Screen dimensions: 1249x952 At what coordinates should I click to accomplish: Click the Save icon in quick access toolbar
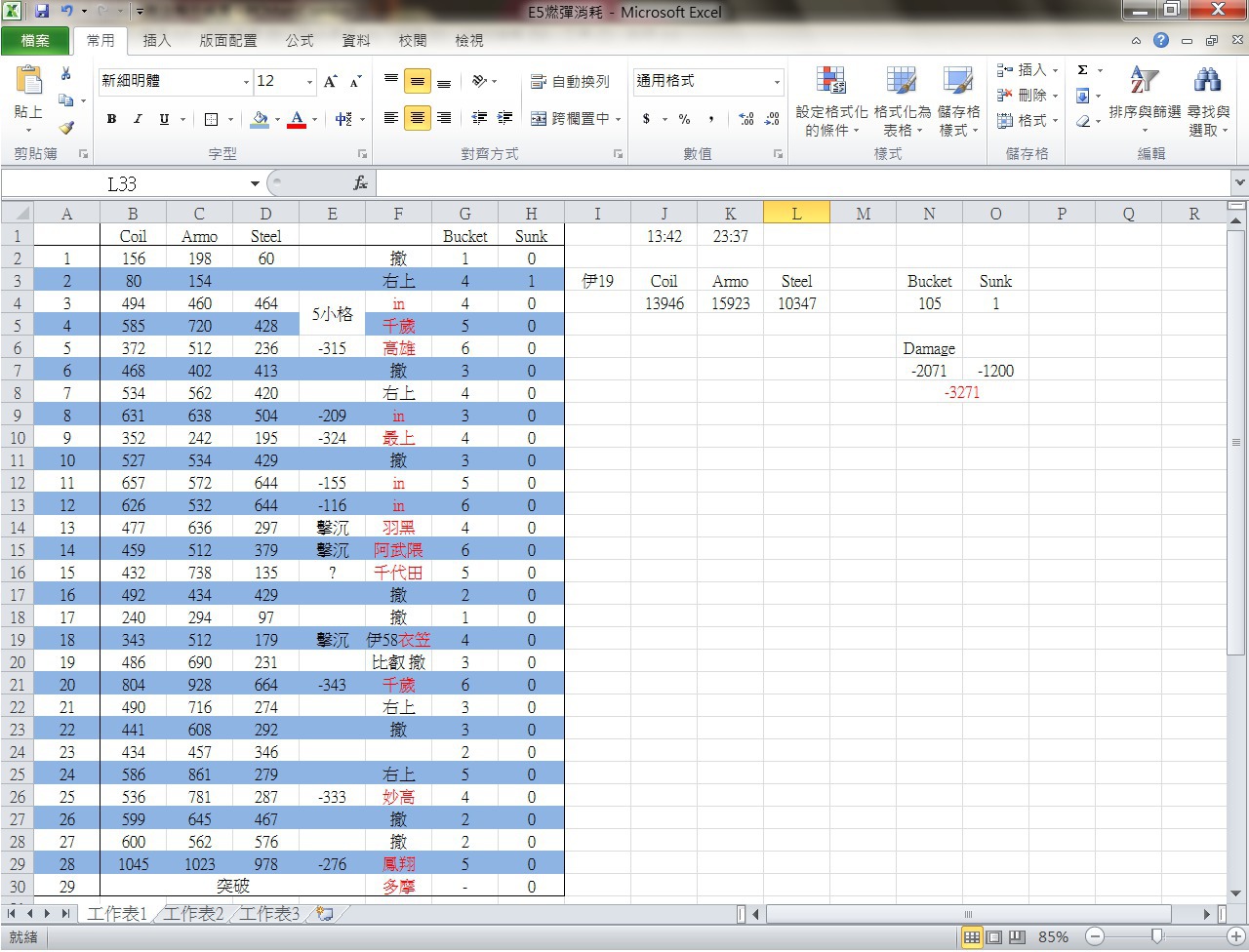tap(42, 12)
